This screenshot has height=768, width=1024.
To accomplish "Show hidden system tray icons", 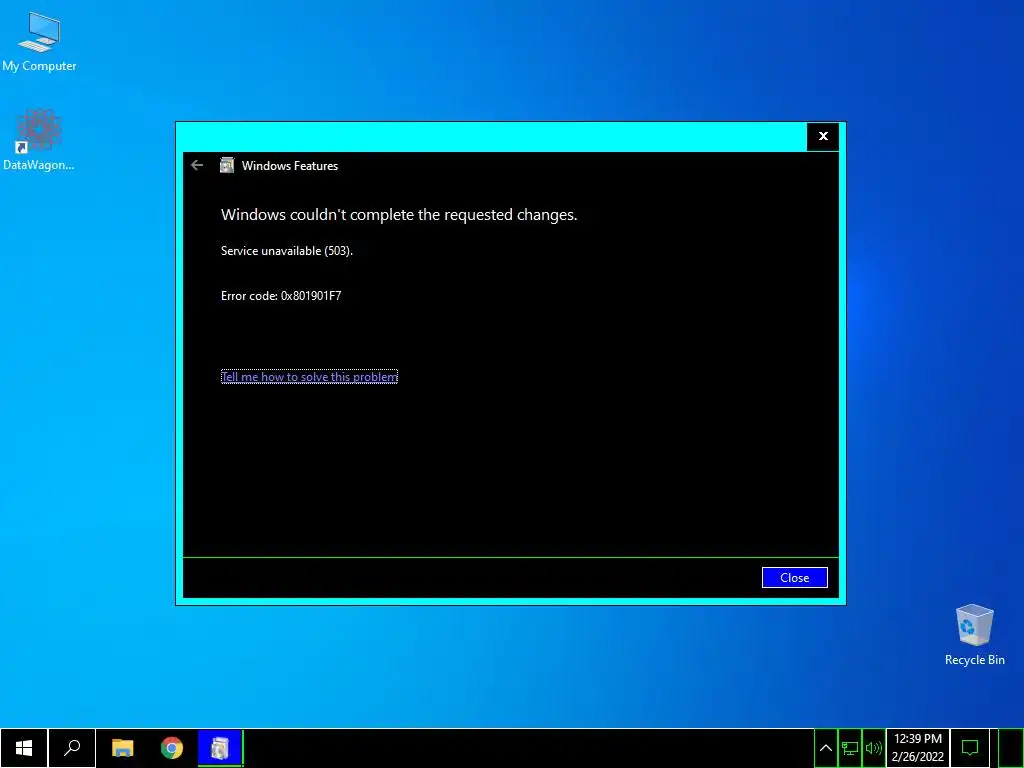I will pyautogui.click(x=825, y=748).
